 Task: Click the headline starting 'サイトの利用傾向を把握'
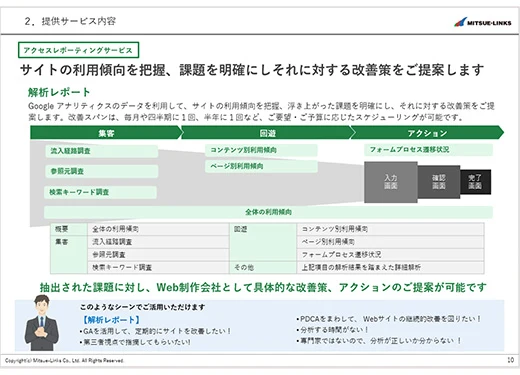click(252, 70)
